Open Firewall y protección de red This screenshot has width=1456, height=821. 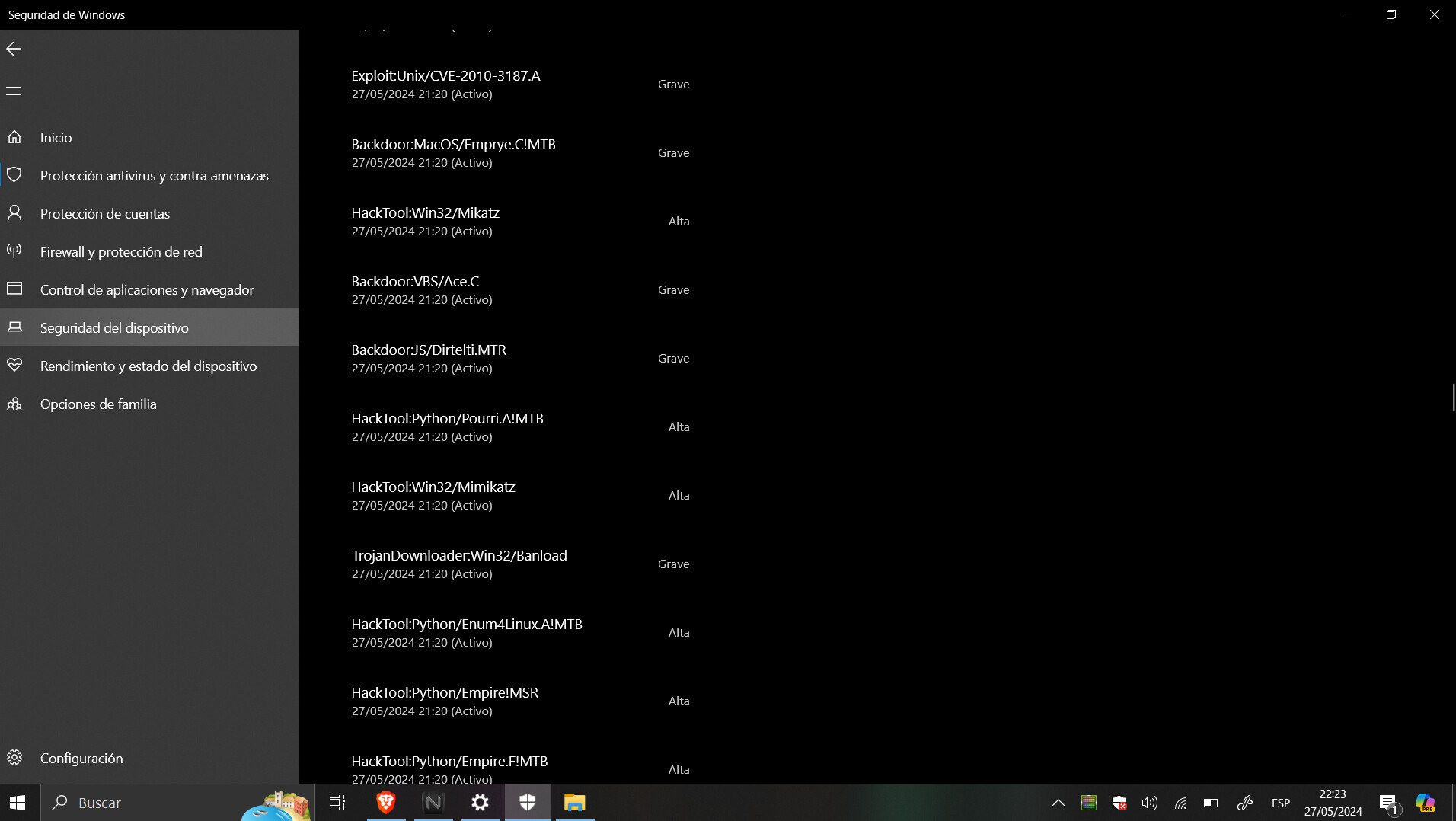point(149,251)
